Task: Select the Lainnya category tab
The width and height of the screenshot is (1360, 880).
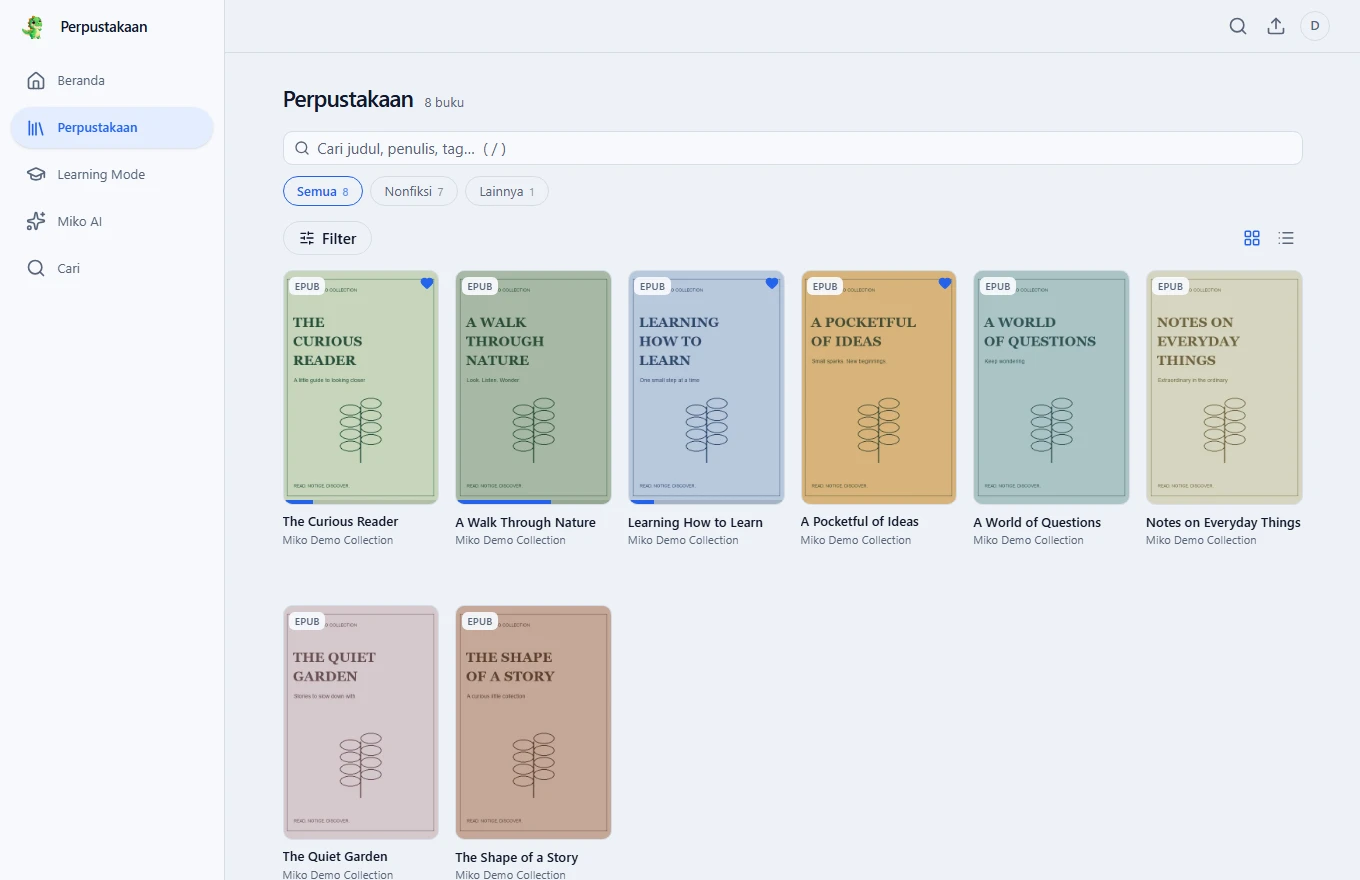Action: tap(507, 191)
